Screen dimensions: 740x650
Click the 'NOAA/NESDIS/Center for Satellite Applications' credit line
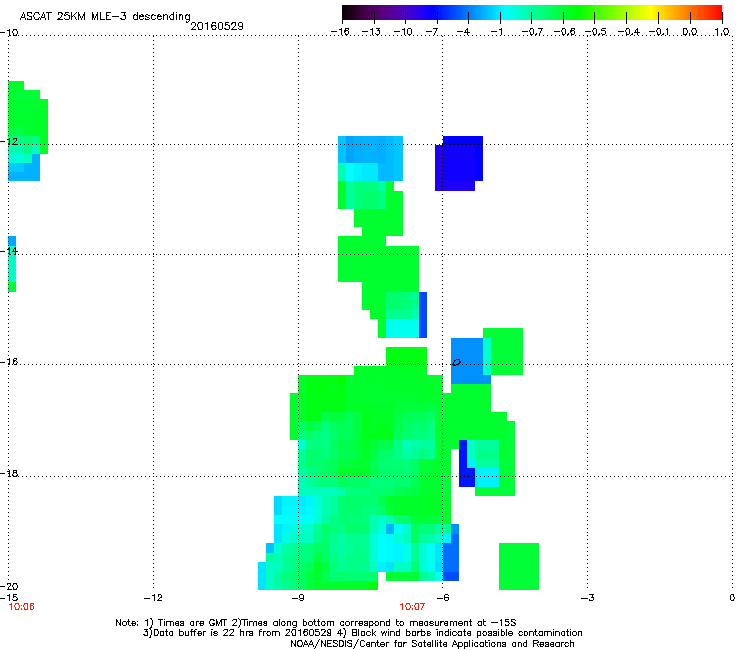(x=432, y=644)
